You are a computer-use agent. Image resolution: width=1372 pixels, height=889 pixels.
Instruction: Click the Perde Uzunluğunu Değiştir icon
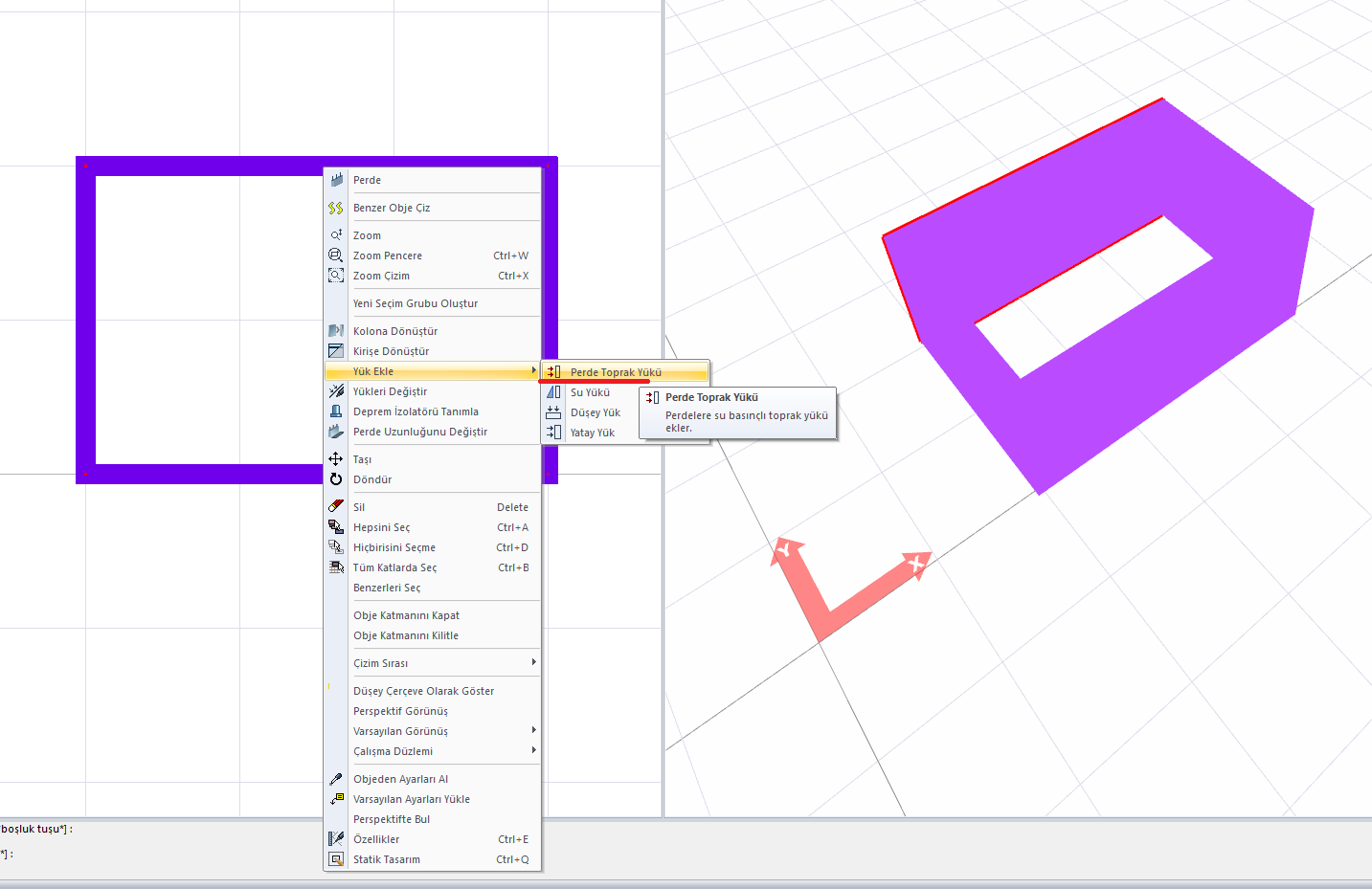tap(336, 432)
